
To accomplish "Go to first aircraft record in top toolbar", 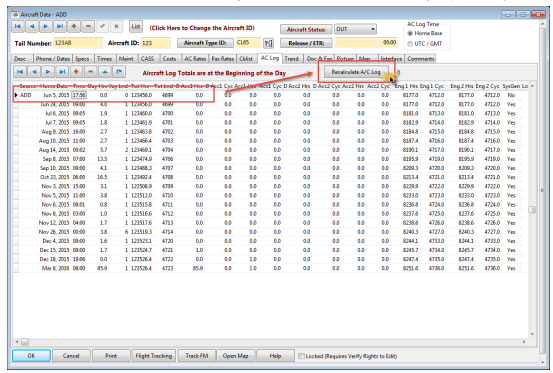I will 18,26.
